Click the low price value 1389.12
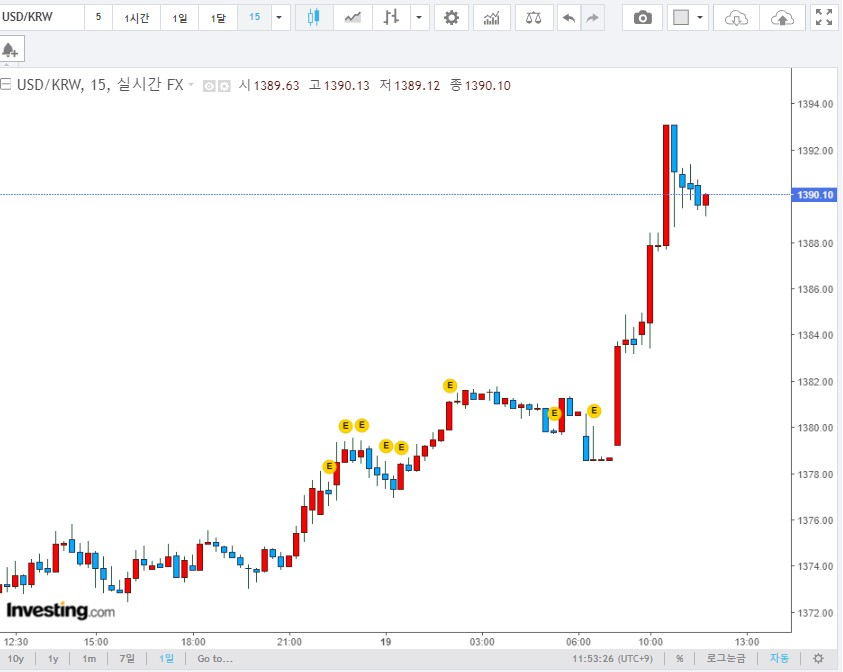The width and height of the screenshot is (843, 672). click(417, 85)
